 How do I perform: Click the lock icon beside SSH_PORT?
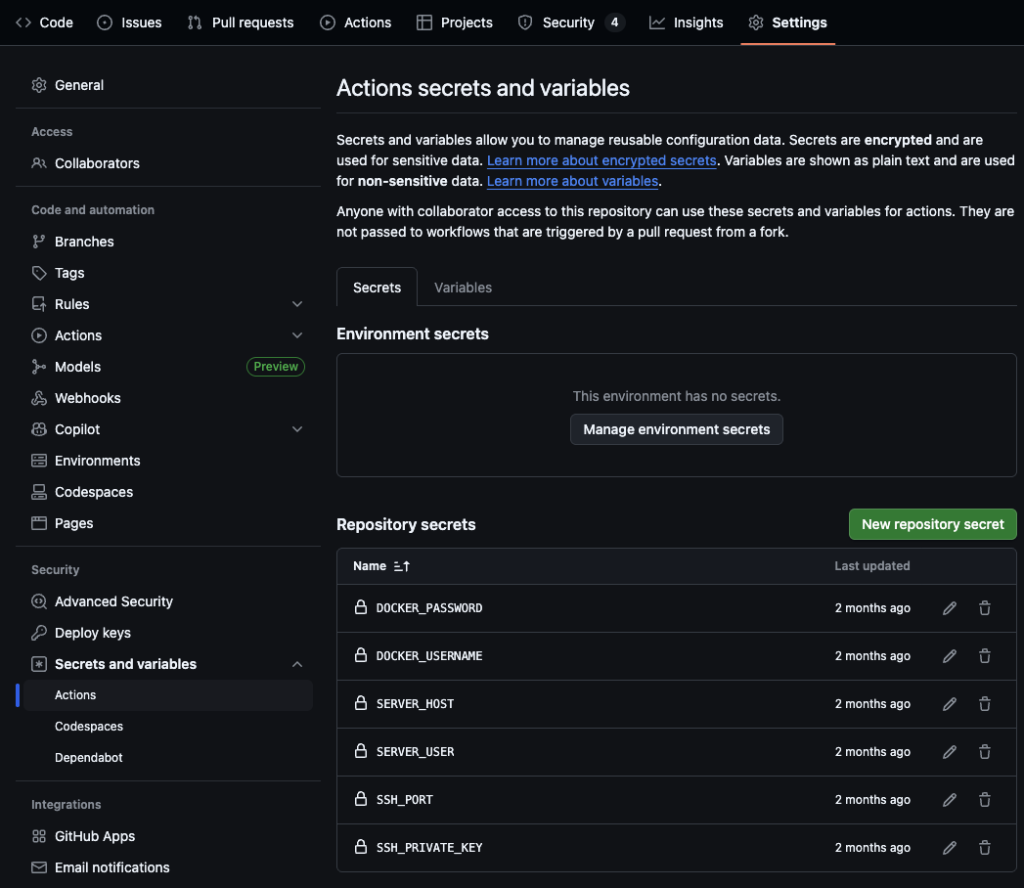(360, 799)
